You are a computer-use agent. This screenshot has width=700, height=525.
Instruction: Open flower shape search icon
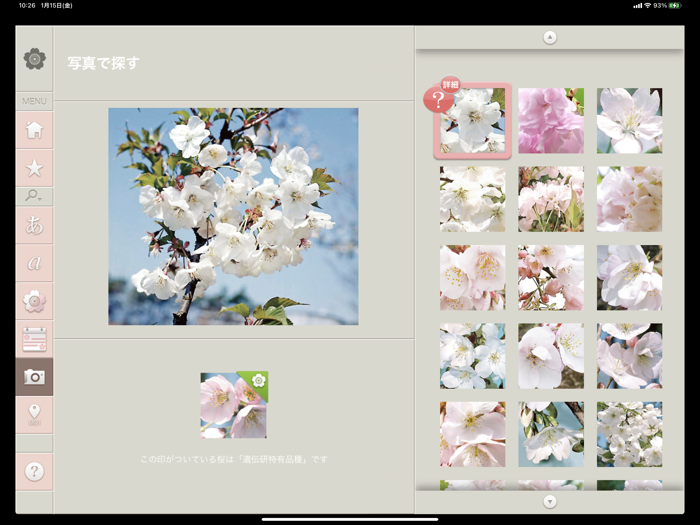34,301
